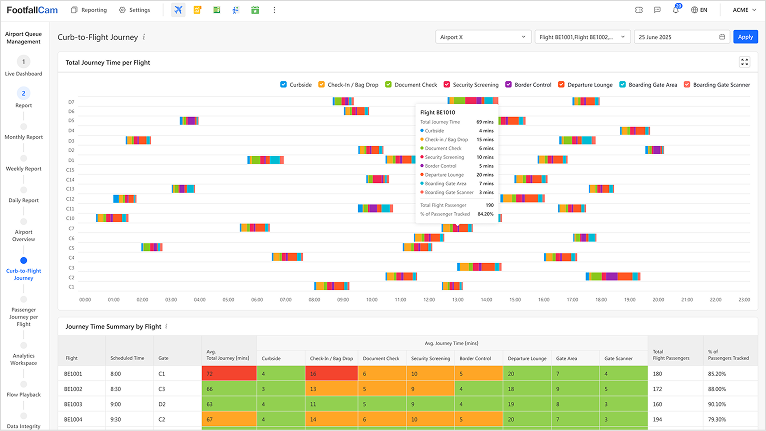Image resolution: width=766 pixels, height=431 pixels.
Task: Open the green spreadsheet module icon
Action: (216, 10)
